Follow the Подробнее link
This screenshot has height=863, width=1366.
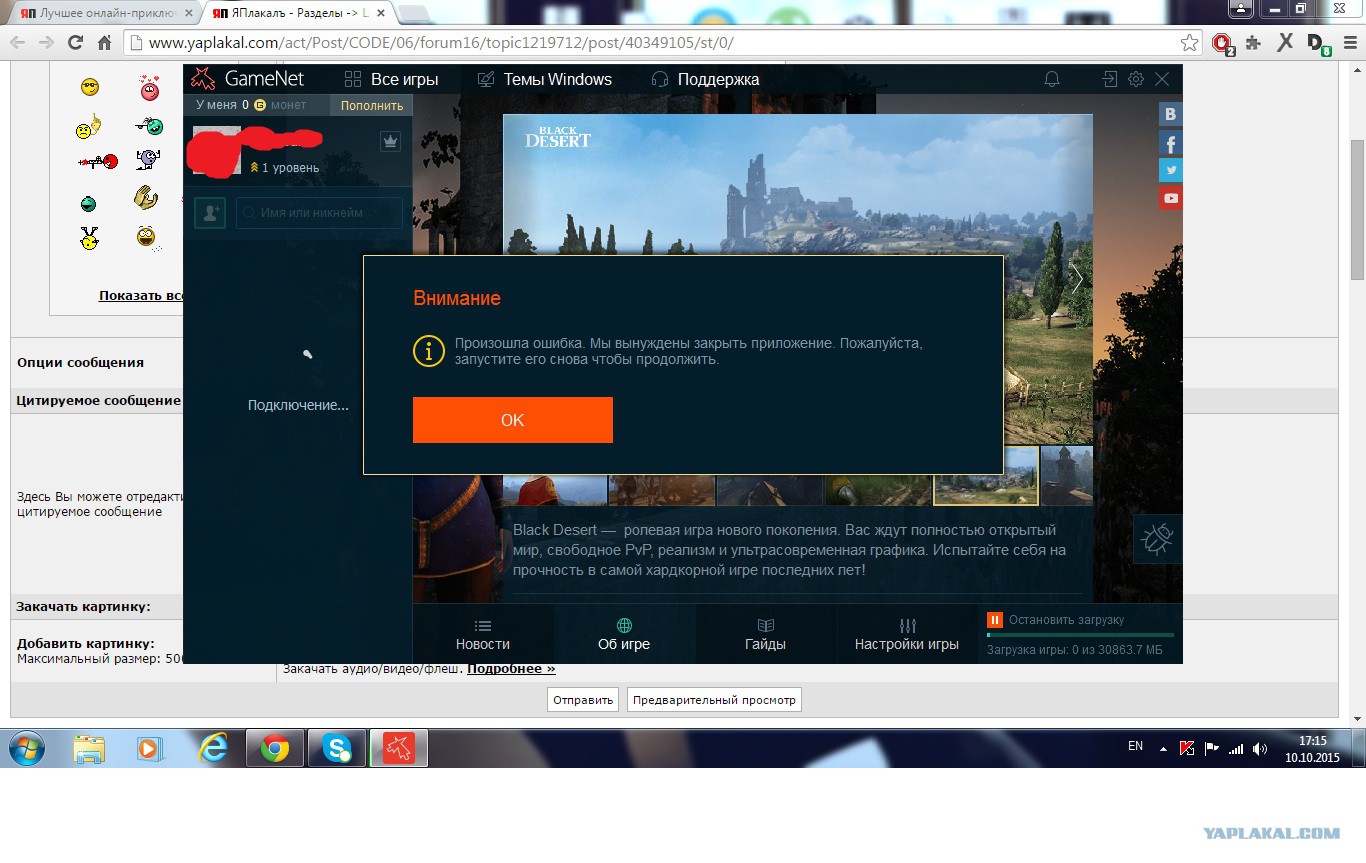click(x=511, y=668)
